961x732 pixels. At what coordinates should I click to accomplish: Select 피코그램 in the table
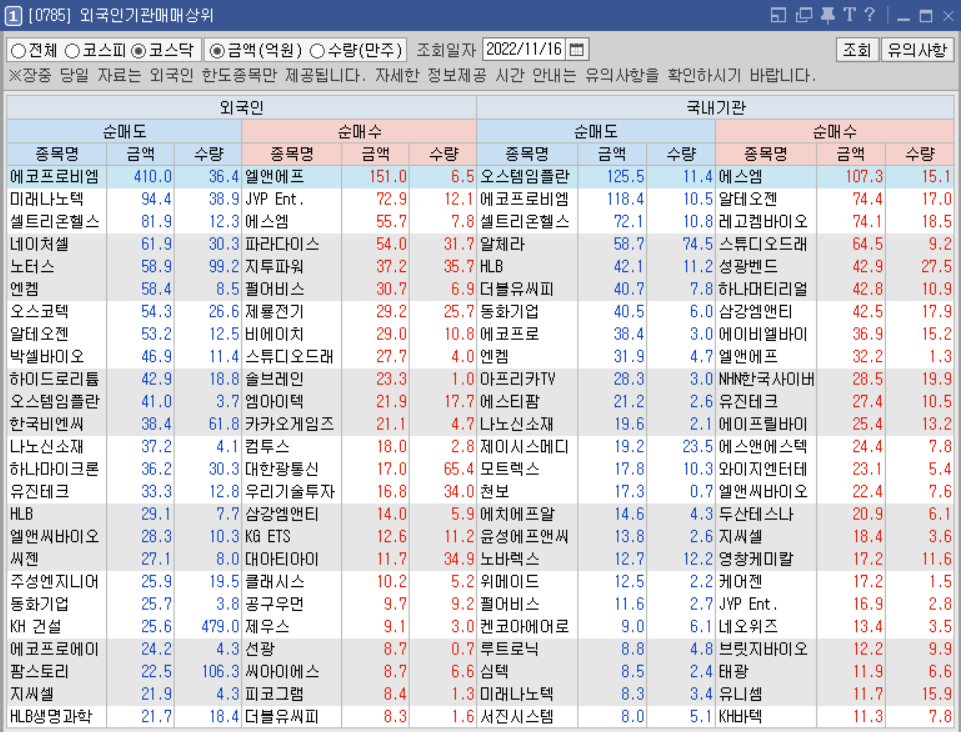tap(275, 693)
